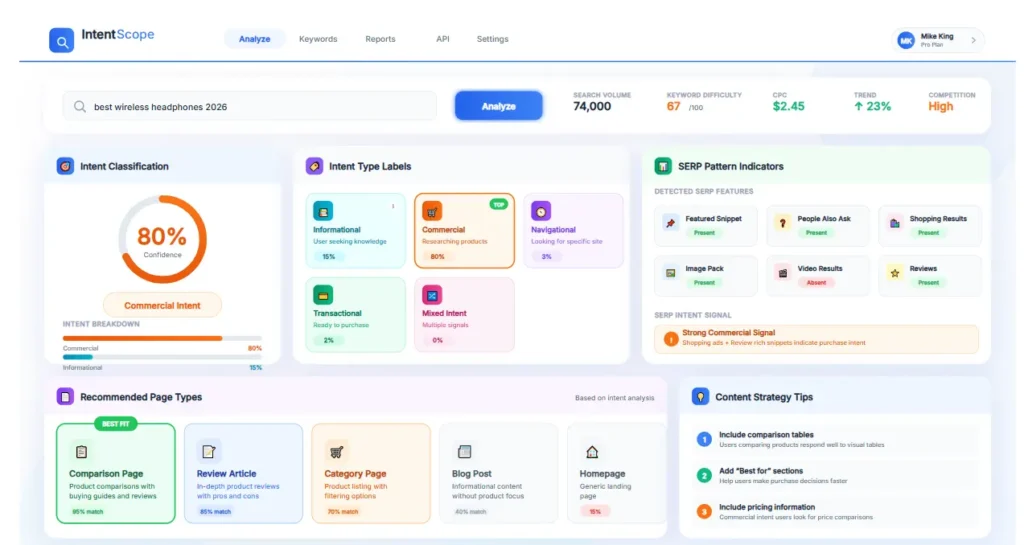Click the Commercial shopping cart icon
The height and width of the screenshot is (545, 1024).
[x=432, y=211]
